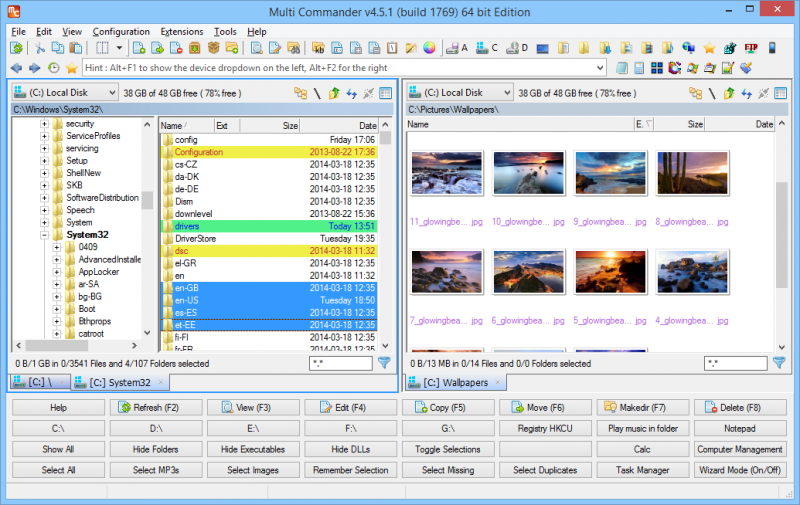The height and width of the screenshot is (505, 800).
Task: Click folder tree horizontal scrollbar thumb
Action: pyautogui.click(x=57, y=345)
